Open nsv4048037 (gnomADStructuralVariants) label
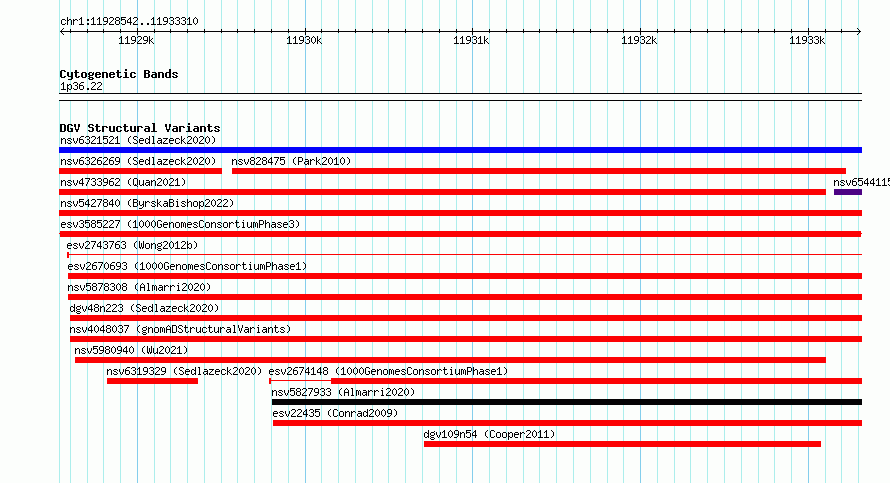The height and width of the screenshot is (483, 890). point(180,329)
